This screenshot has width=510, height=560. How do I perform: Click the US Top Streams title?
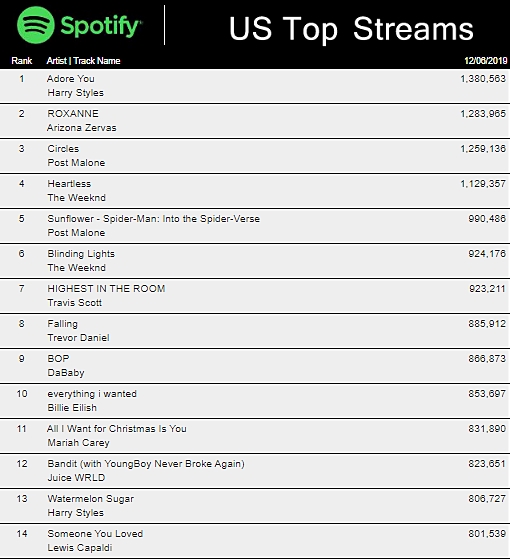pos(351,29)
